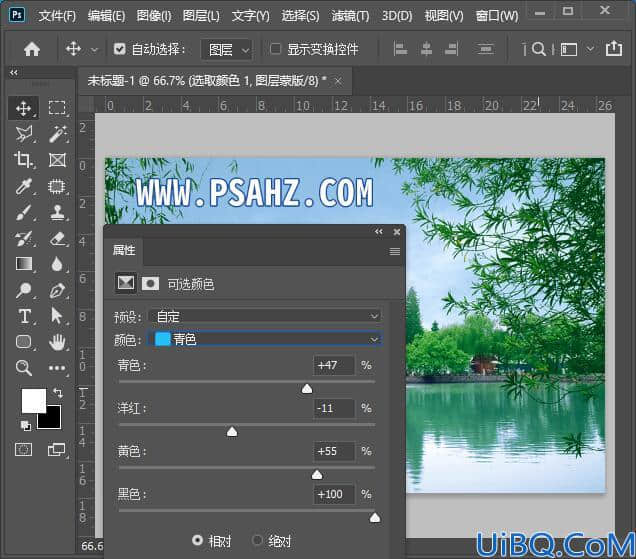The image size is (636, 559).
Task: Select the 相对 radio option
Action: (x=198, y=540)
